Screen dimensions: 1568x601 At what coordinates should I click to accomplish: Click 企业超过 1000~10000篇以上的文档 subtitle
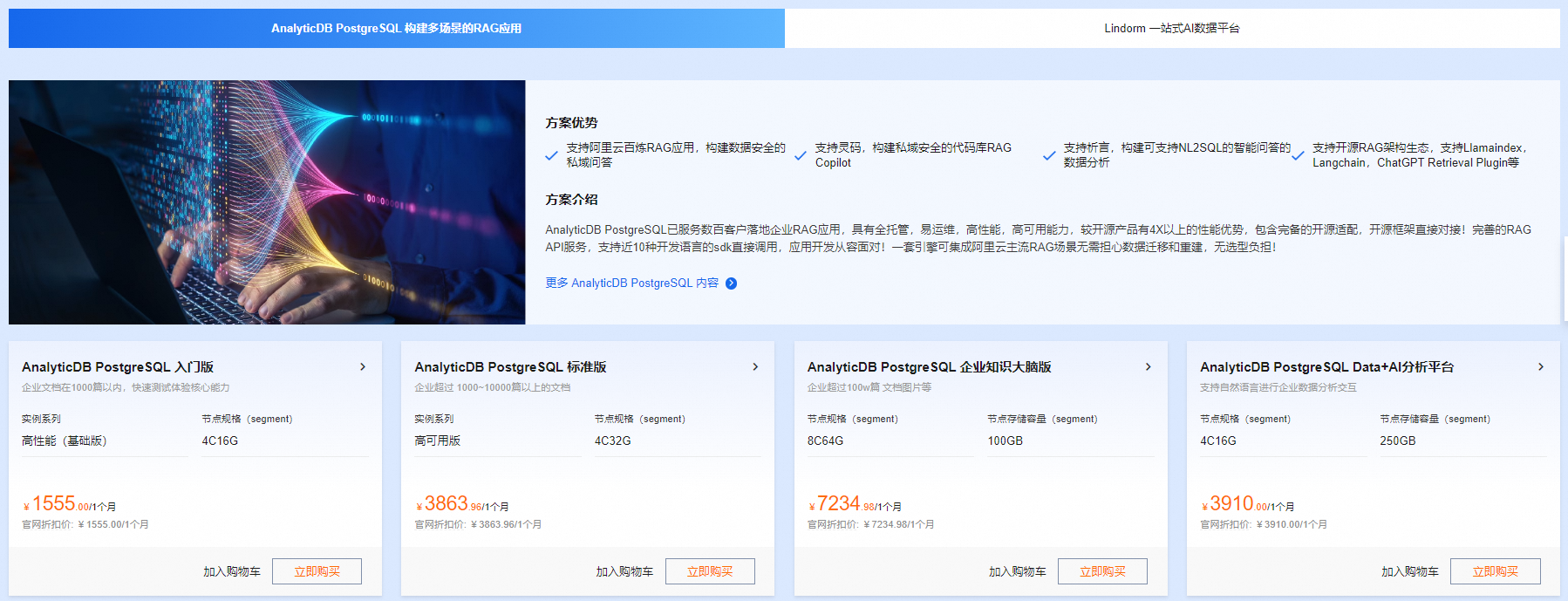[493, 387]
